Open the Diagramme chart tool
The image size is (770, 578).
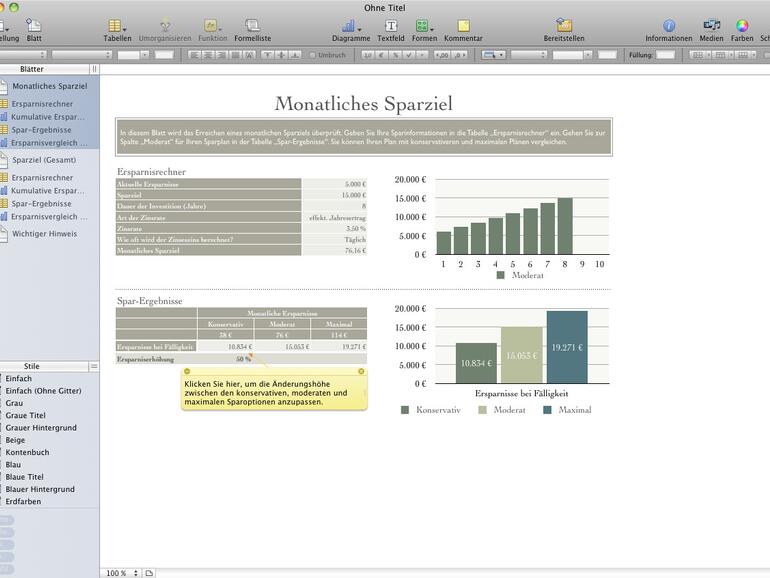coord(351,29)
